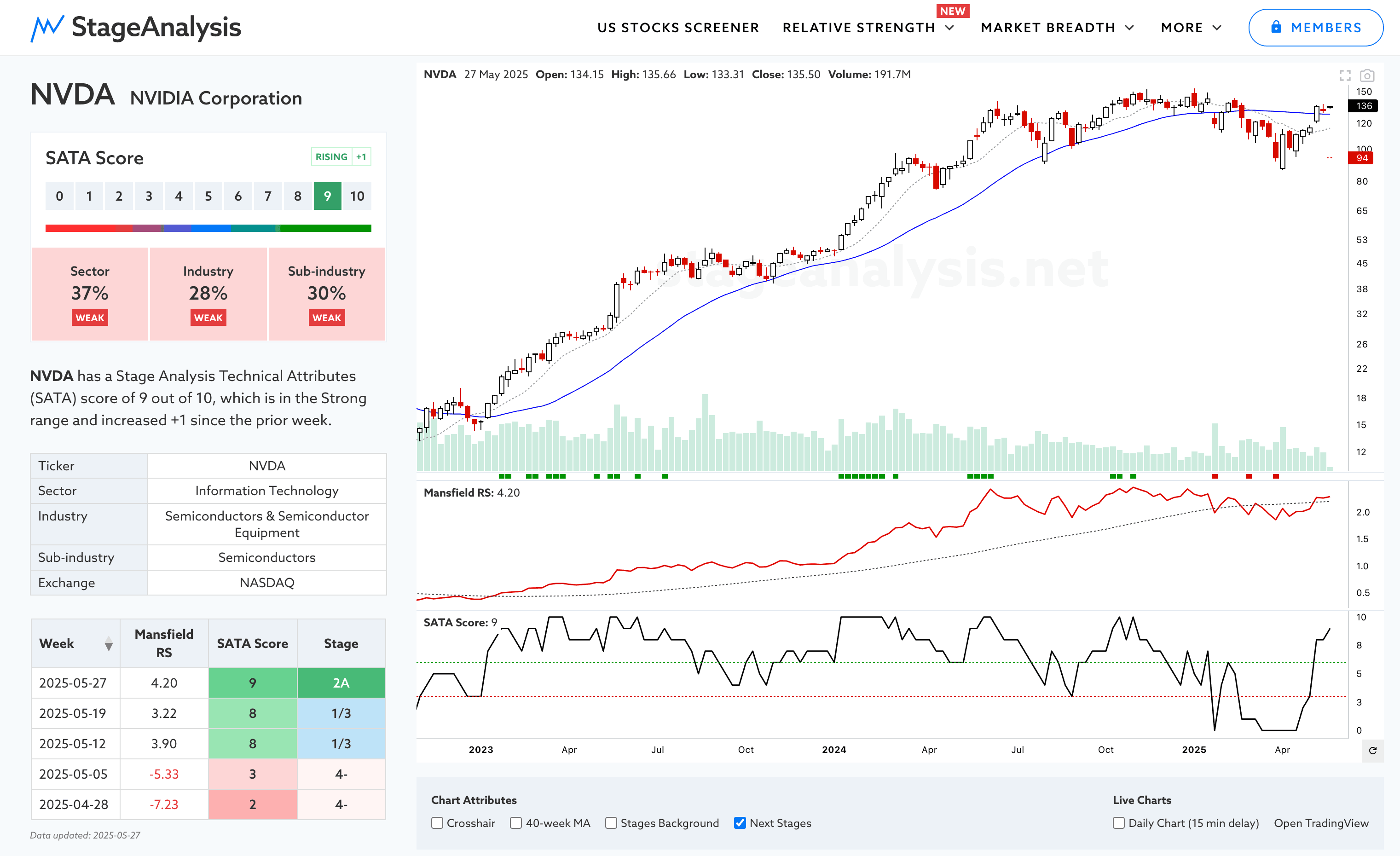Click the Stage column header

[x=341, y=643]
